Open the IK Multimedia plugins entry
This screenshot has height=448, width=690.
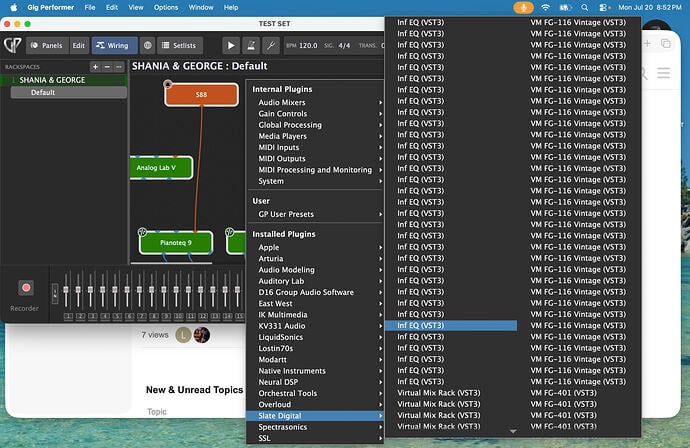[316, 315]
